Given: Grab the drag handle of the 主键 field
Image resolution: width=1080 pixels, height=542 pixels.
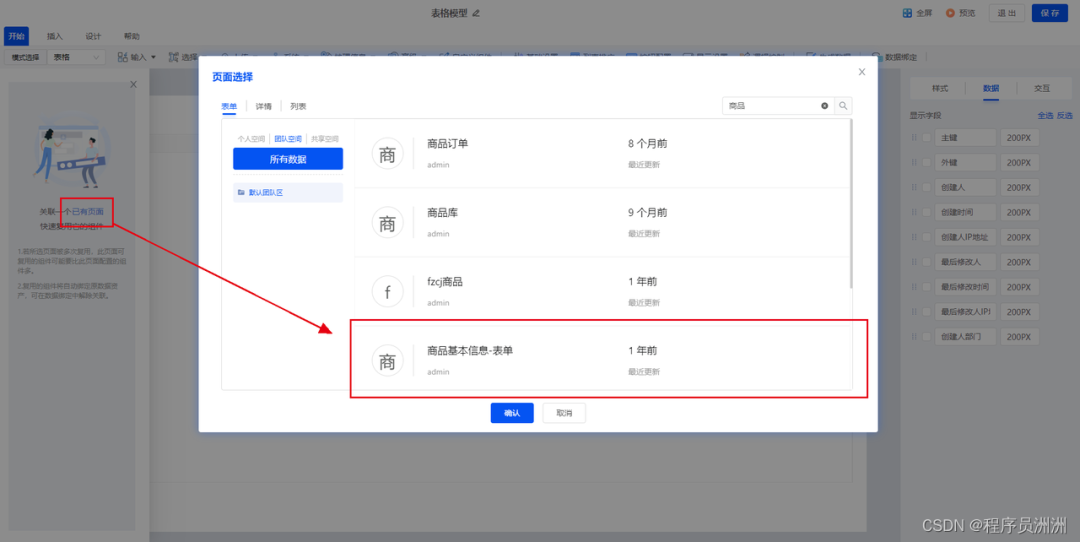Looking at the screenshot, I should coord(914,138).
